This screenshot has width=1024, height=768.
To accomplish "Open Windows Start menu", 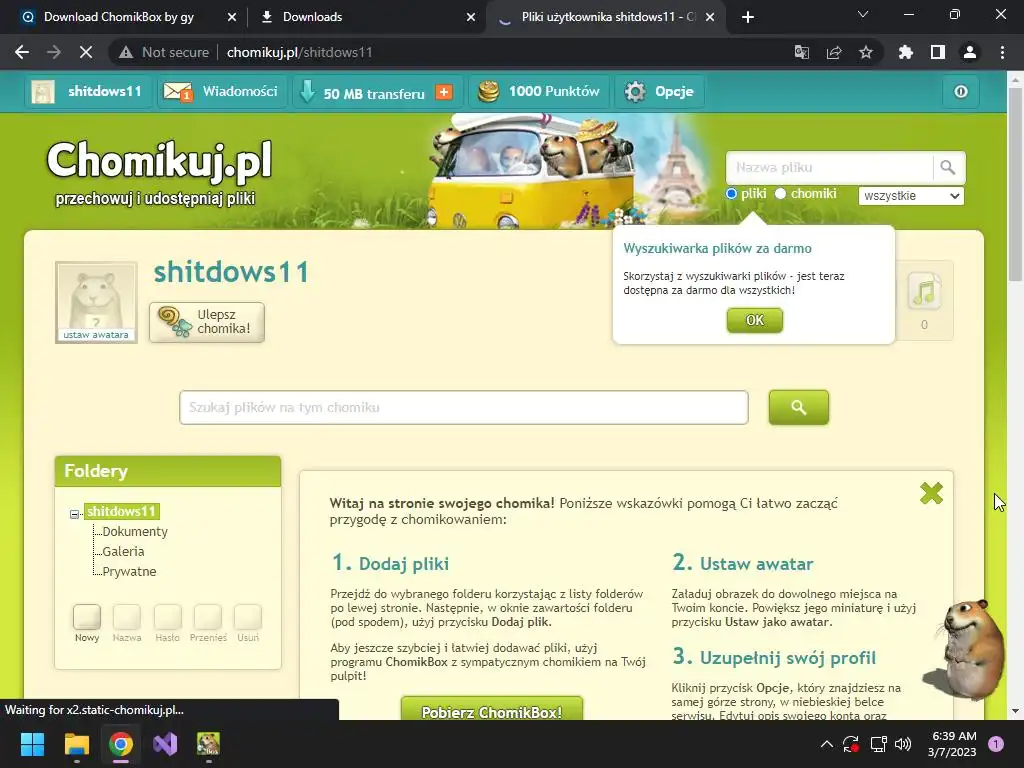I will [32, 744].
